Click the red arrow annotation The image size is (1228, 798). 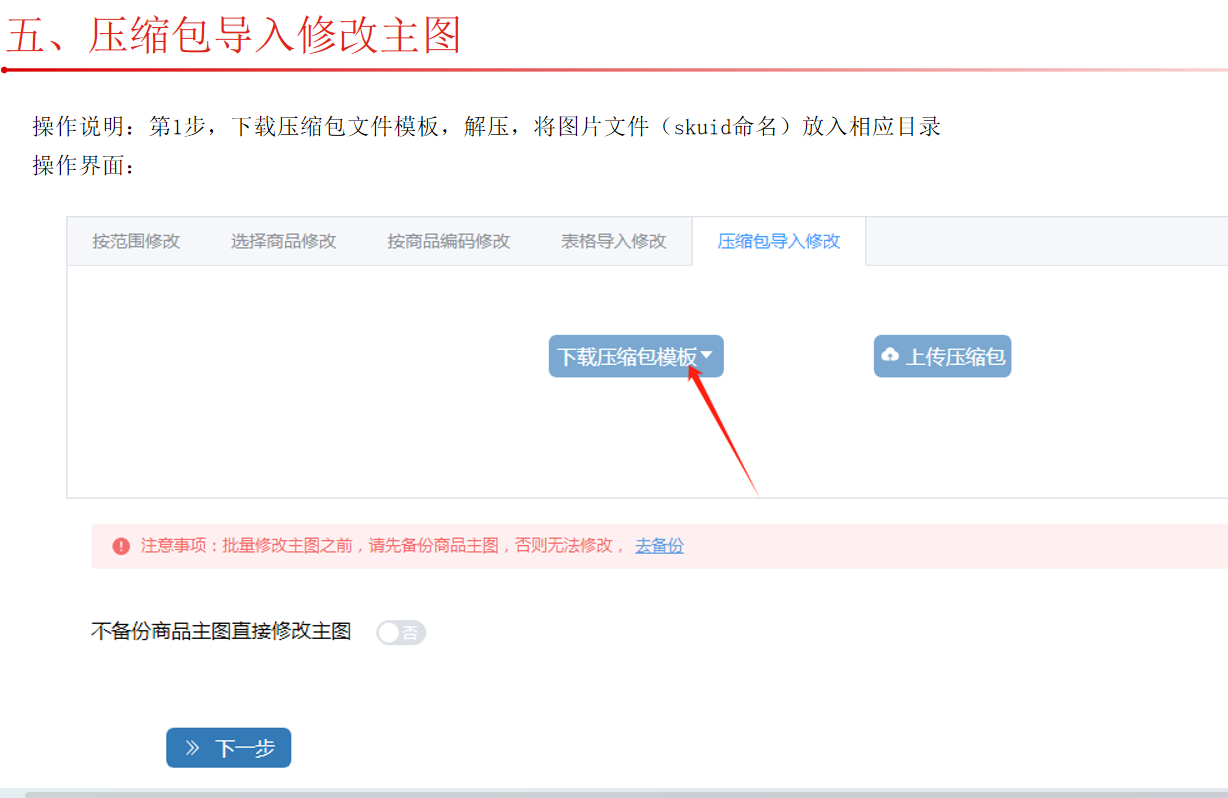coord(725,430)
